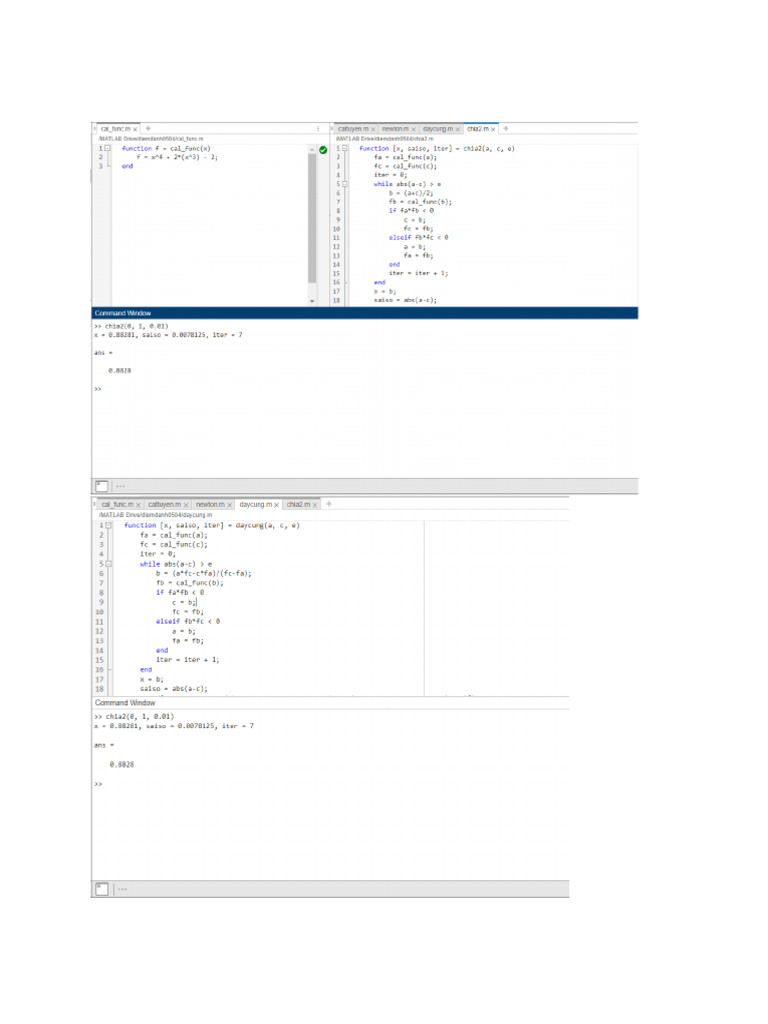This screenshot has height=1024, width=768.
Task: Click the panel icon in bottom status bar
Action: pos(101,888)
